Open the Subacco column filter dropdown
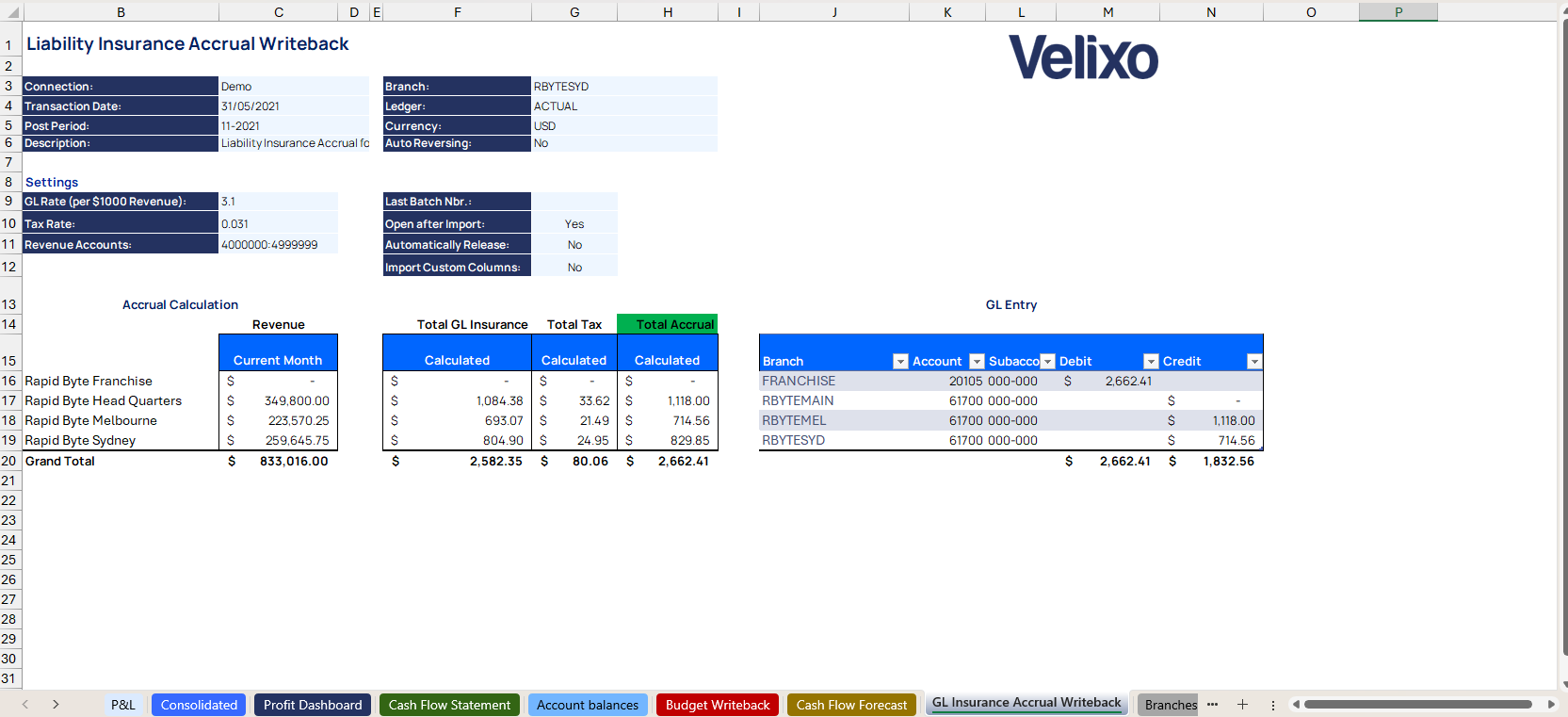The width and height of the screenshot is (1568, 717). point(1047,361)
